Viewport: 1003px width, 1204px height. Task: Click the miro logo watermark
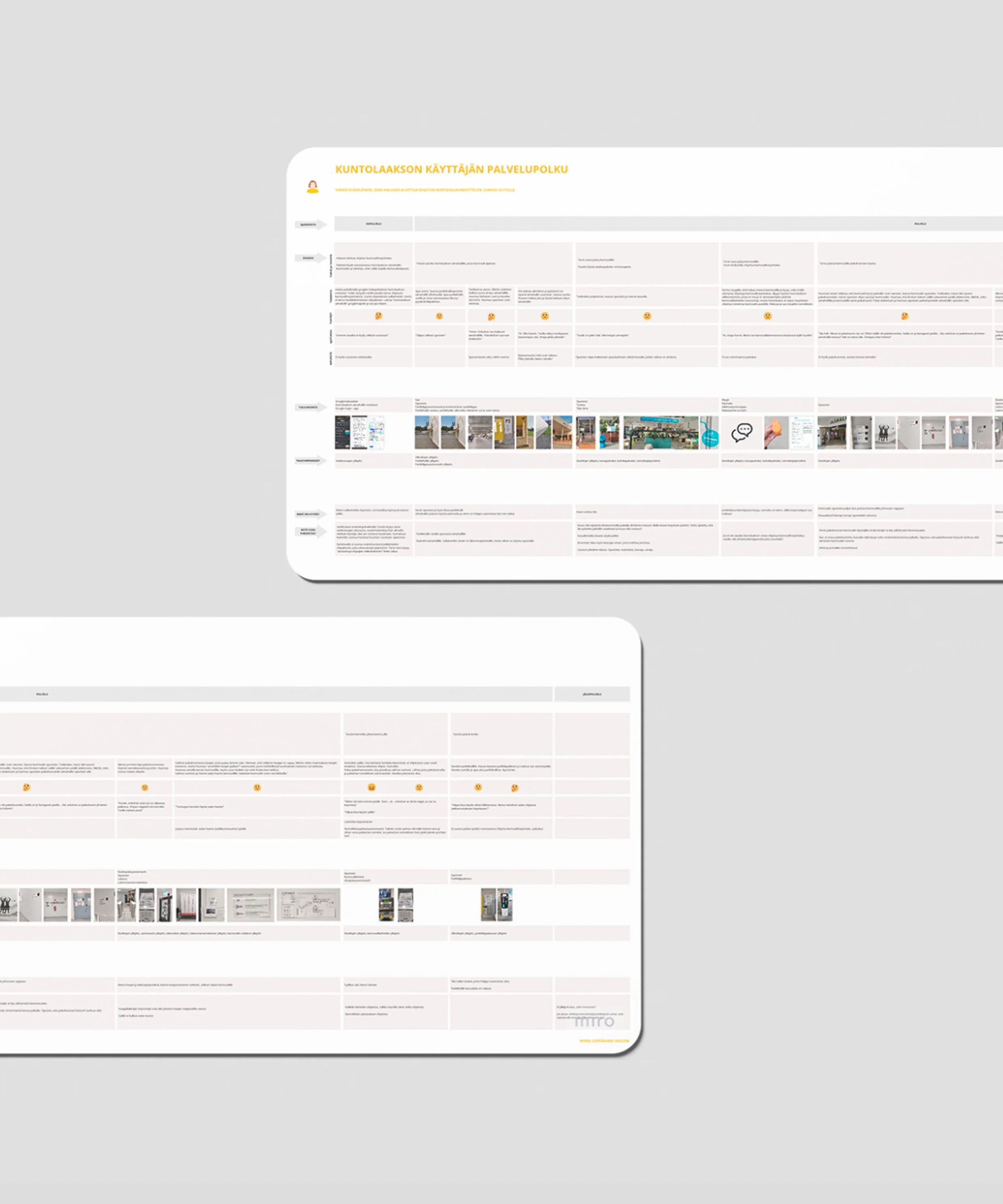coord(595,1021)
